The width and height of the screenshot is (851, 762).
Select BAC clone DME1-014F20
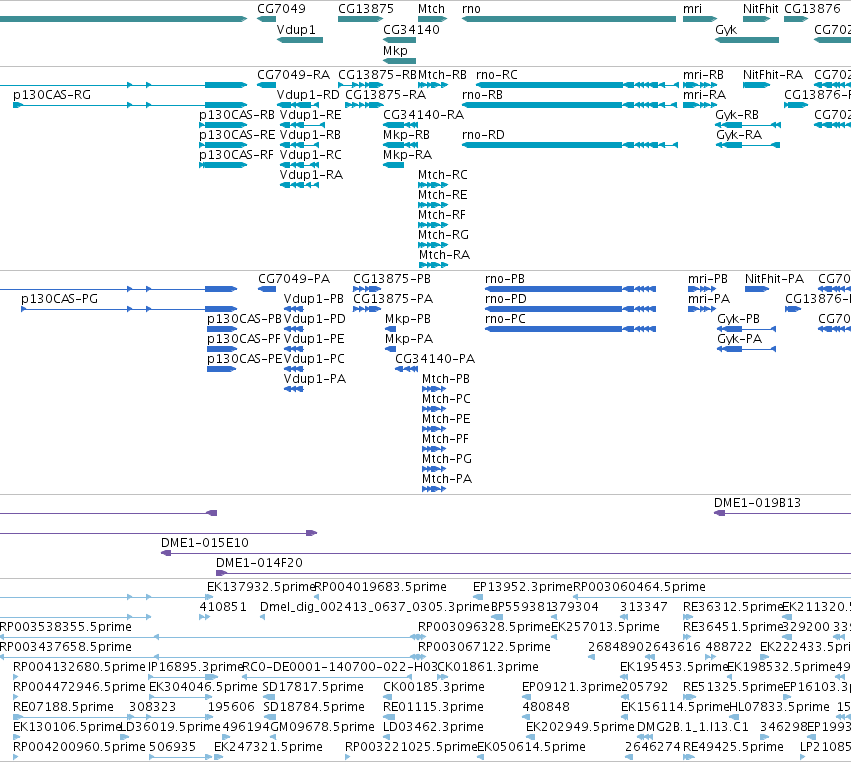click(259, 563)
